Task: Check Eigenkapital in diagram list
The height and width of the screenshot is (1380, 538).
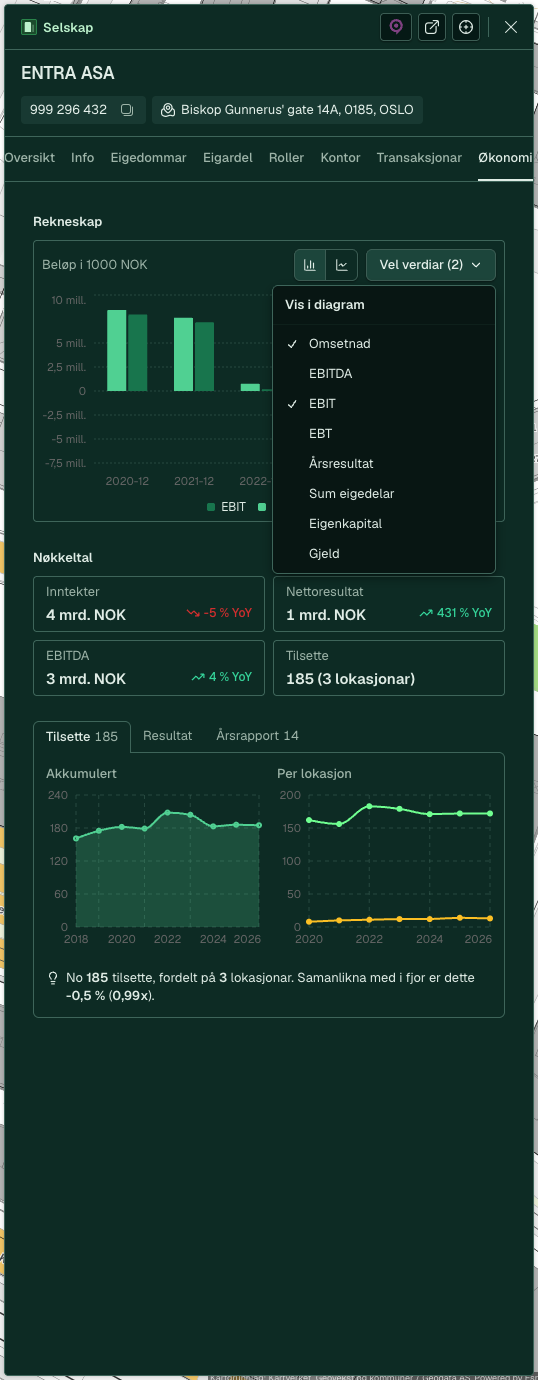Action: 384,524
